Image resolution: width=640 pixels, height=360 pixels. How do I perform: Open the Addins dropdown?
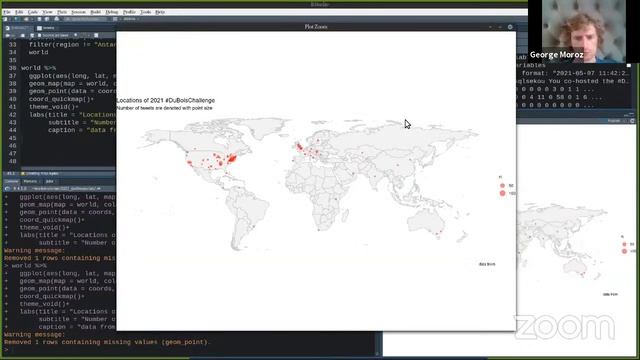[x=130, y=19]
